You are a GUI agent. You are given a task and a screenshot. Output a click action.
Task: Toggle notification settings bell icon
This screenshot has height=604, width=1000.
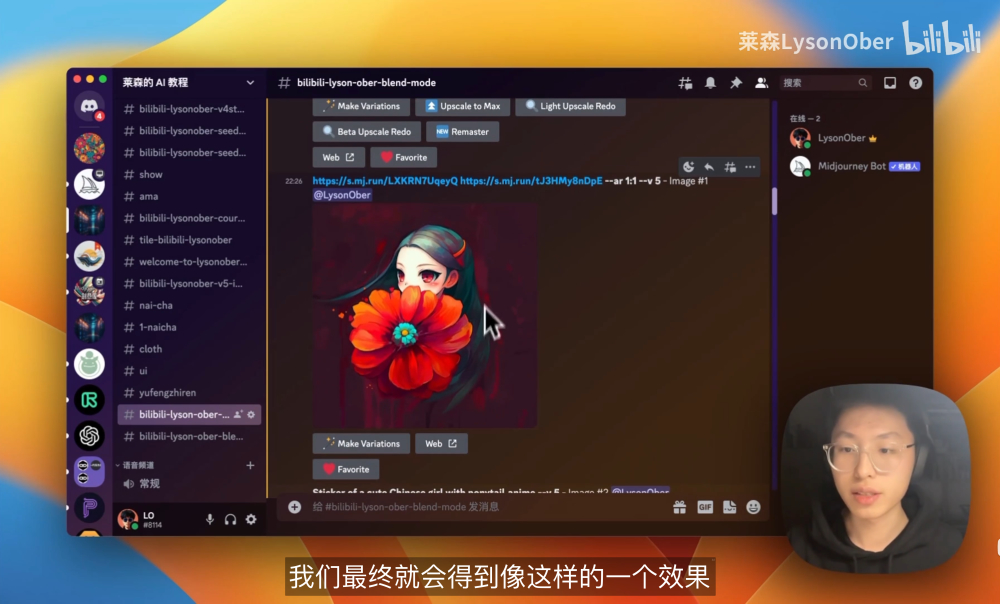(x=710, y=83)
